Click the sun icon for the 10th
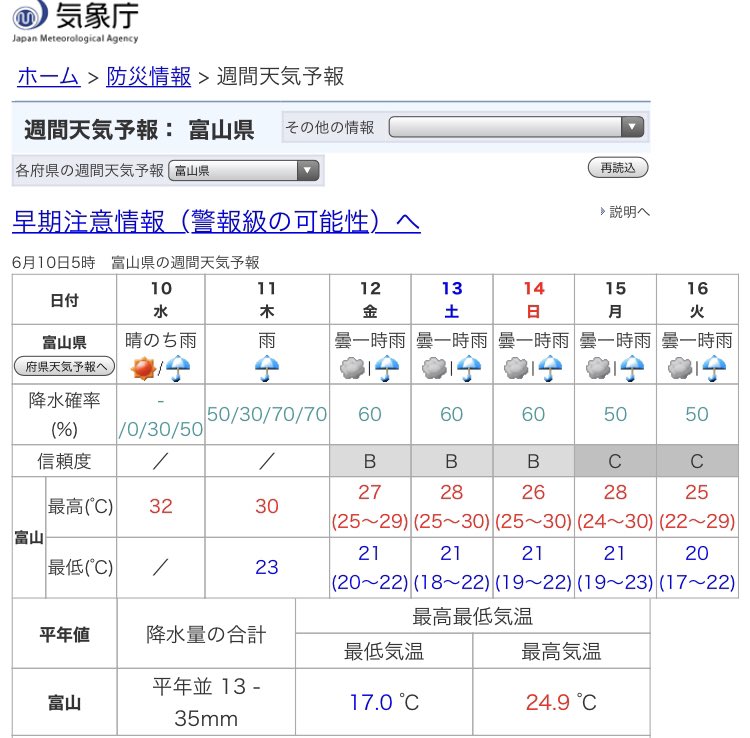This screenshot has width=750, height=738. click(143, 368)
